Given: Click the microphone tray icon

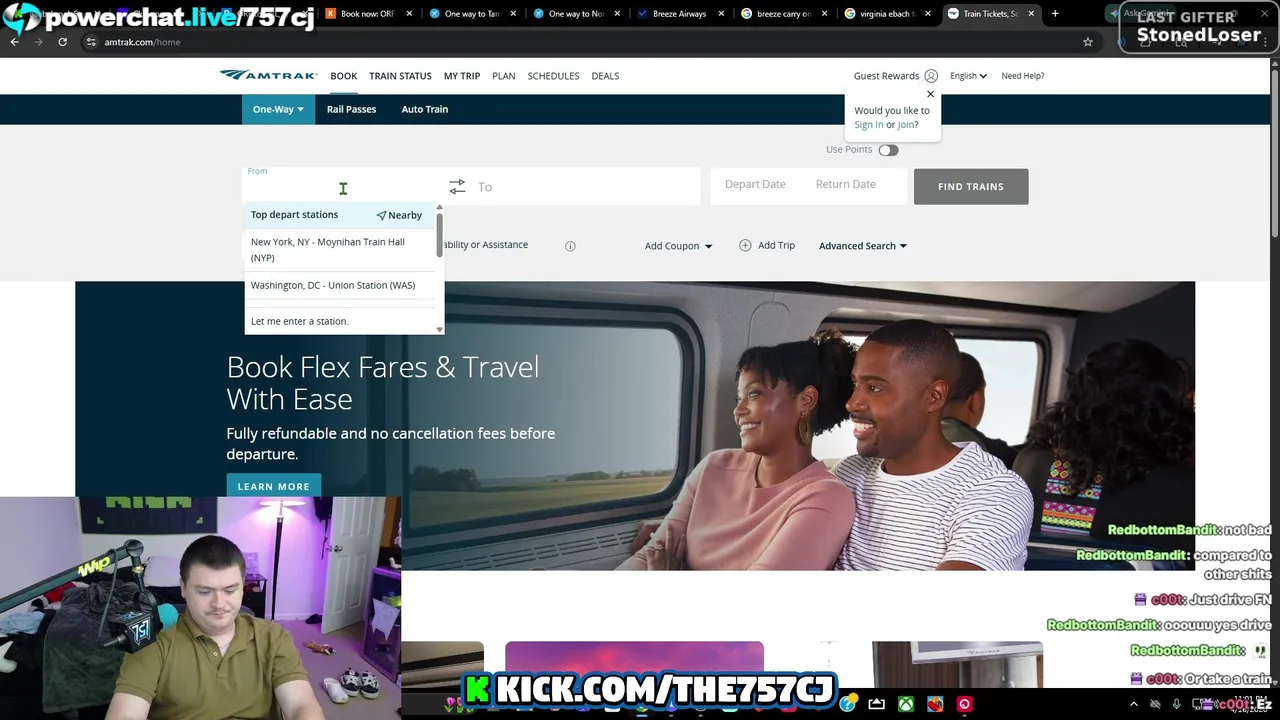Looking at the screenshot, I should point(1176,704).
